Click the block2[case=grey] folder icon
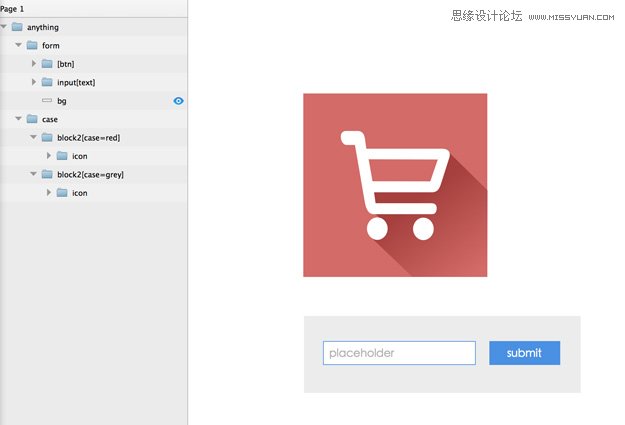This screenshot has height=425, width=625. 47,174
